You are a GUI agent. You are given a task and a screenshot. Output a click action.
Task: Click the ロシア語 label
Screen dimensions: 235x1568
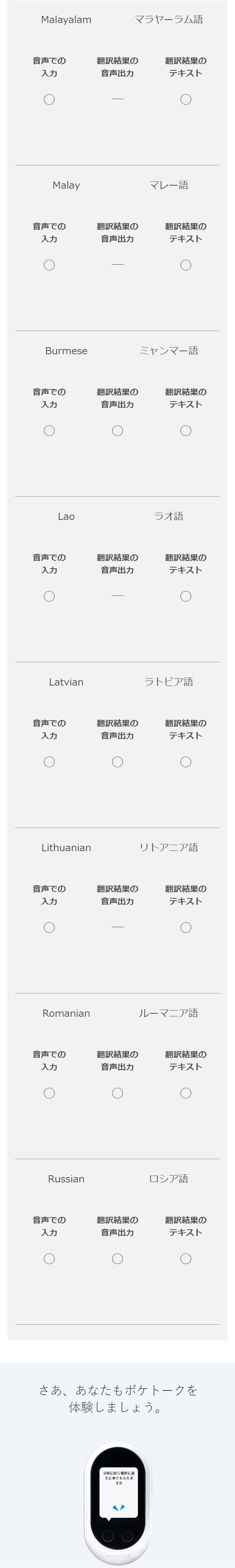[x=169, y=1178]
